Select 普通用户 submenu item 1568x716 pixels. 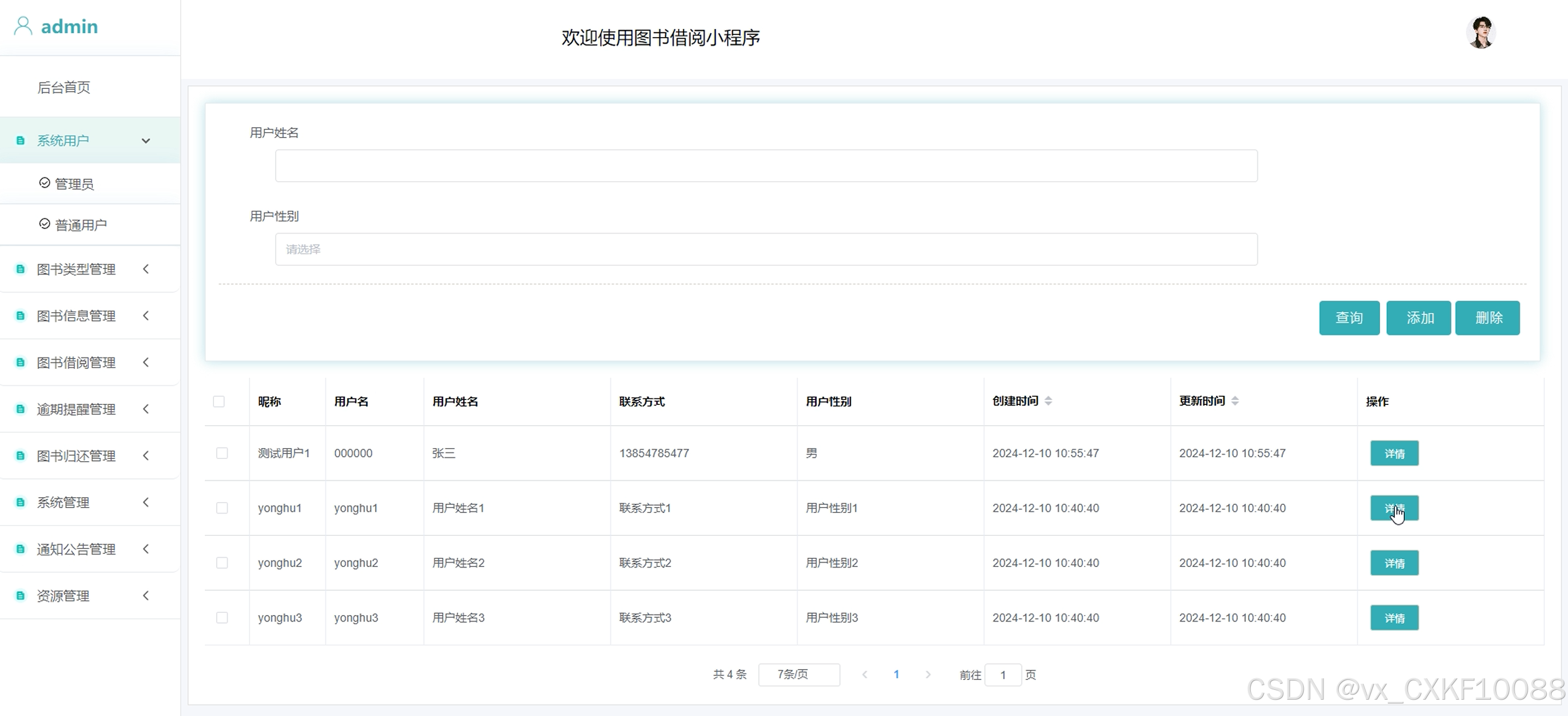[x=80, y=225]
